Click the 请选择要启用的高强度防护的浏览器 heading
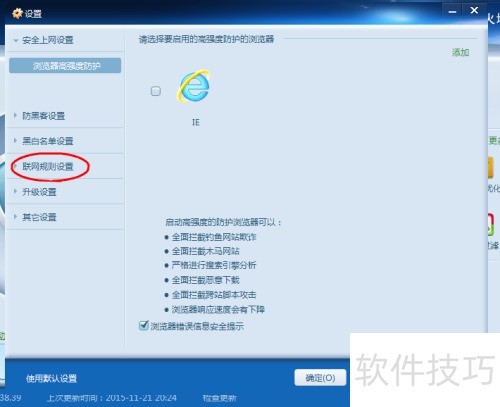 (206, 39)
